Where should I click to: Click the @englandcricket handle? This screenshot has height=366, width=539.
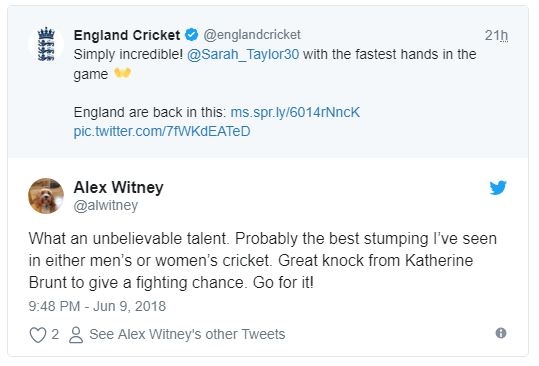[x=252, y=35]
